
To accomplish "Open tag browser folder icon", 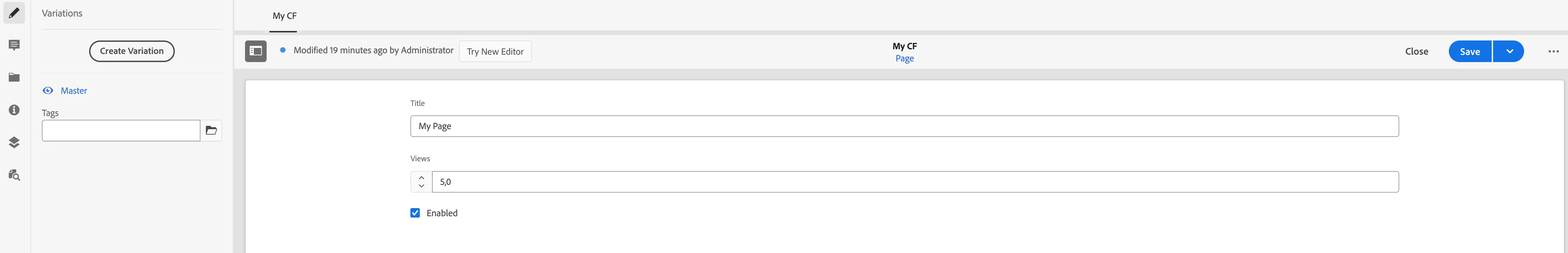I will [x=211, y=131].
